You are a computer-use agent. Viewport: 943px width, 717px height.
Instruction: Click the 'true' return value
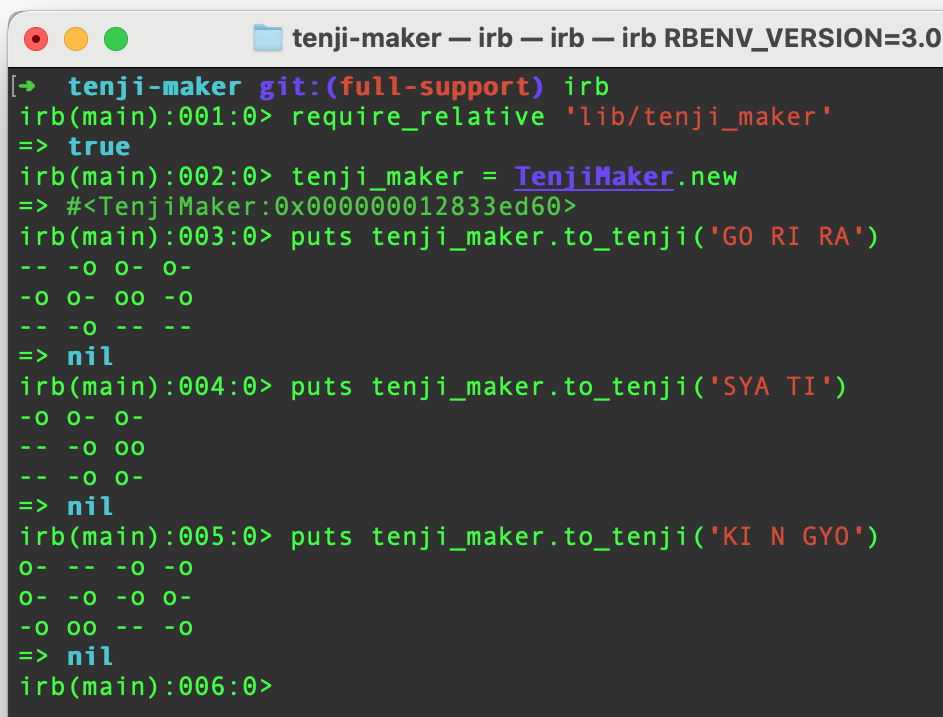[x=99, y=147]
